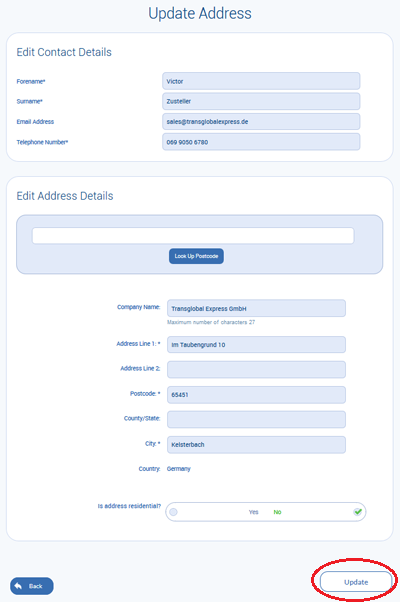This screenshot has width=400, height=602.
Task: Go back using the Back button
Action: pos(32,586)
